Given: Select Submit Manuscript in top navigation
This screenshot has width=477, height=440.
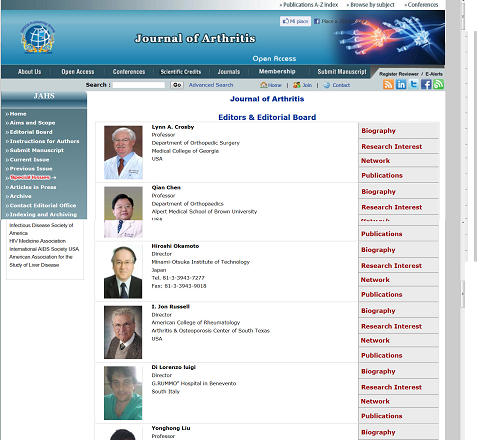Looking at the screenshot, I should pyautogui.click(x=342, y=72).
